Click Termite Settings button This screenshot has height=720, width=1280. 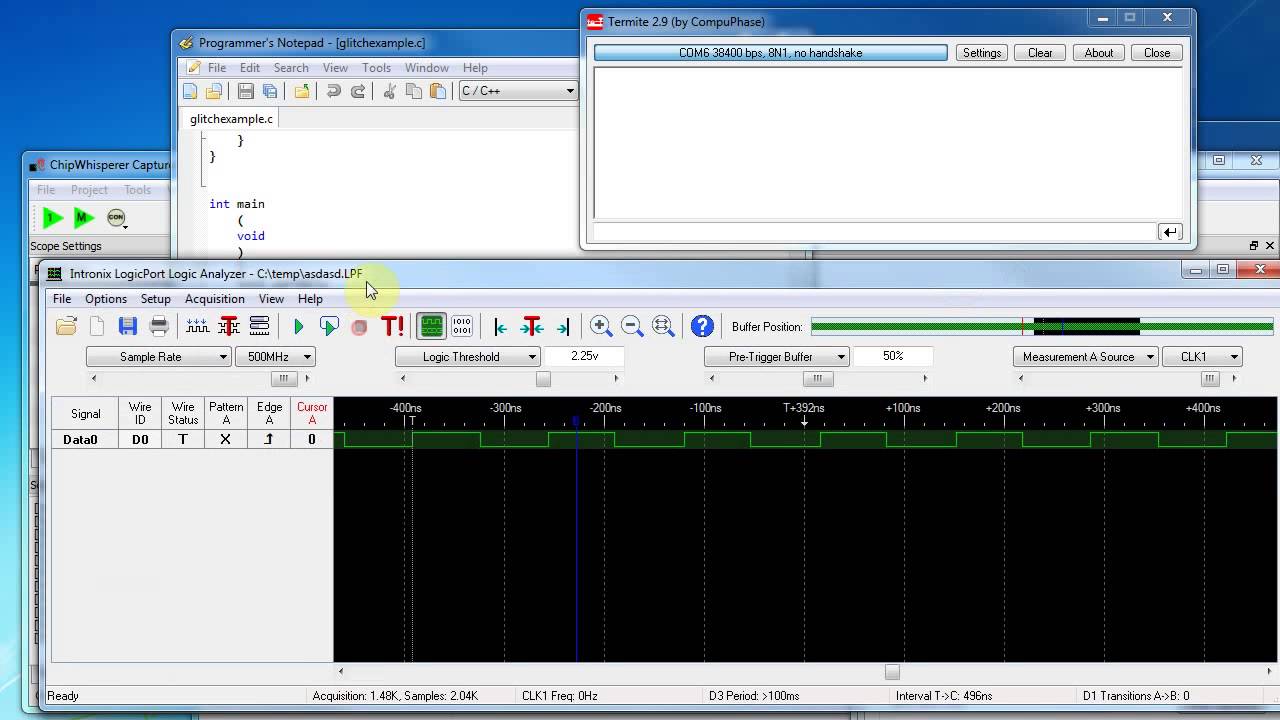pos(982,53)
